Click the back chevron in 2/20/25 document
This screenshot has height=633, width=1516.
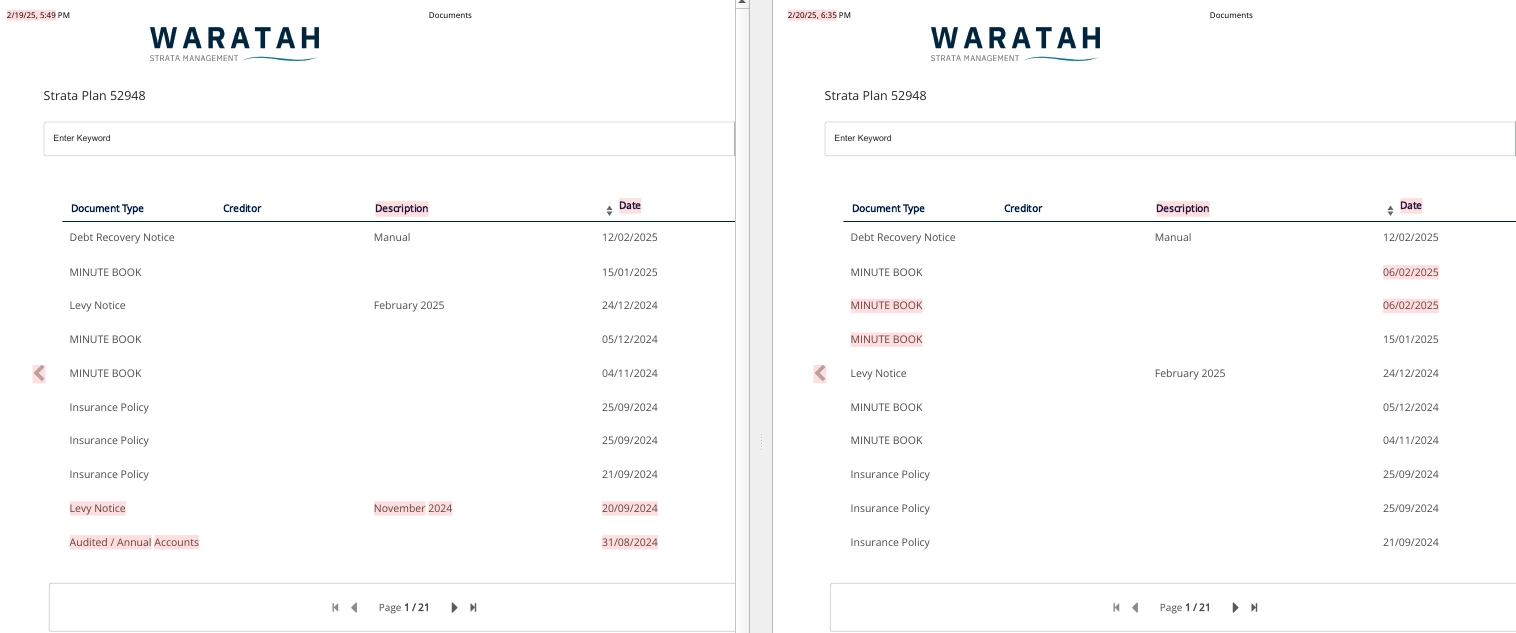coord(820,373)
